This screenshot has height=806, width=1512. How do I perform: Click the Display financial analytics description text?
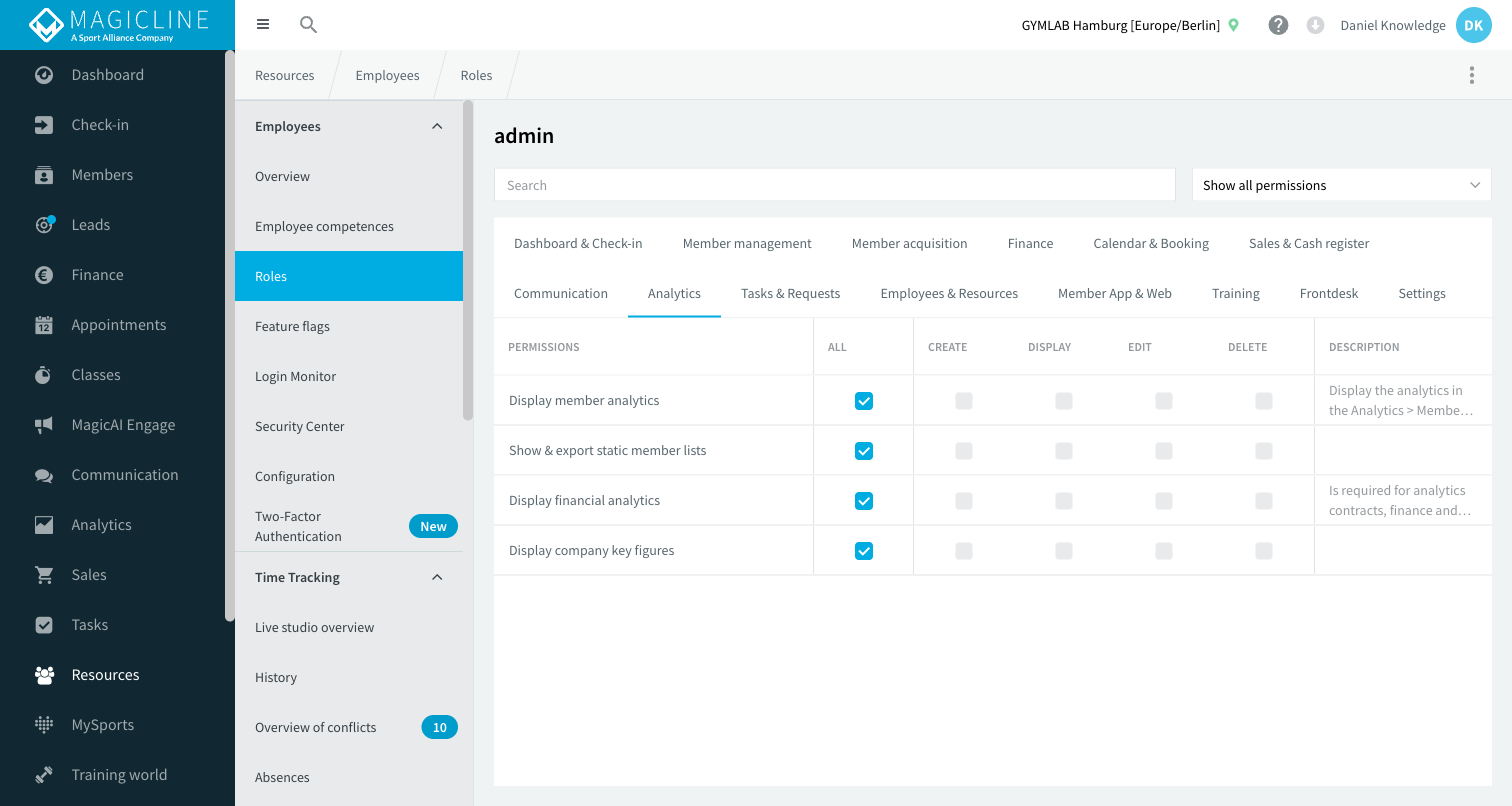coord(1400,500)
